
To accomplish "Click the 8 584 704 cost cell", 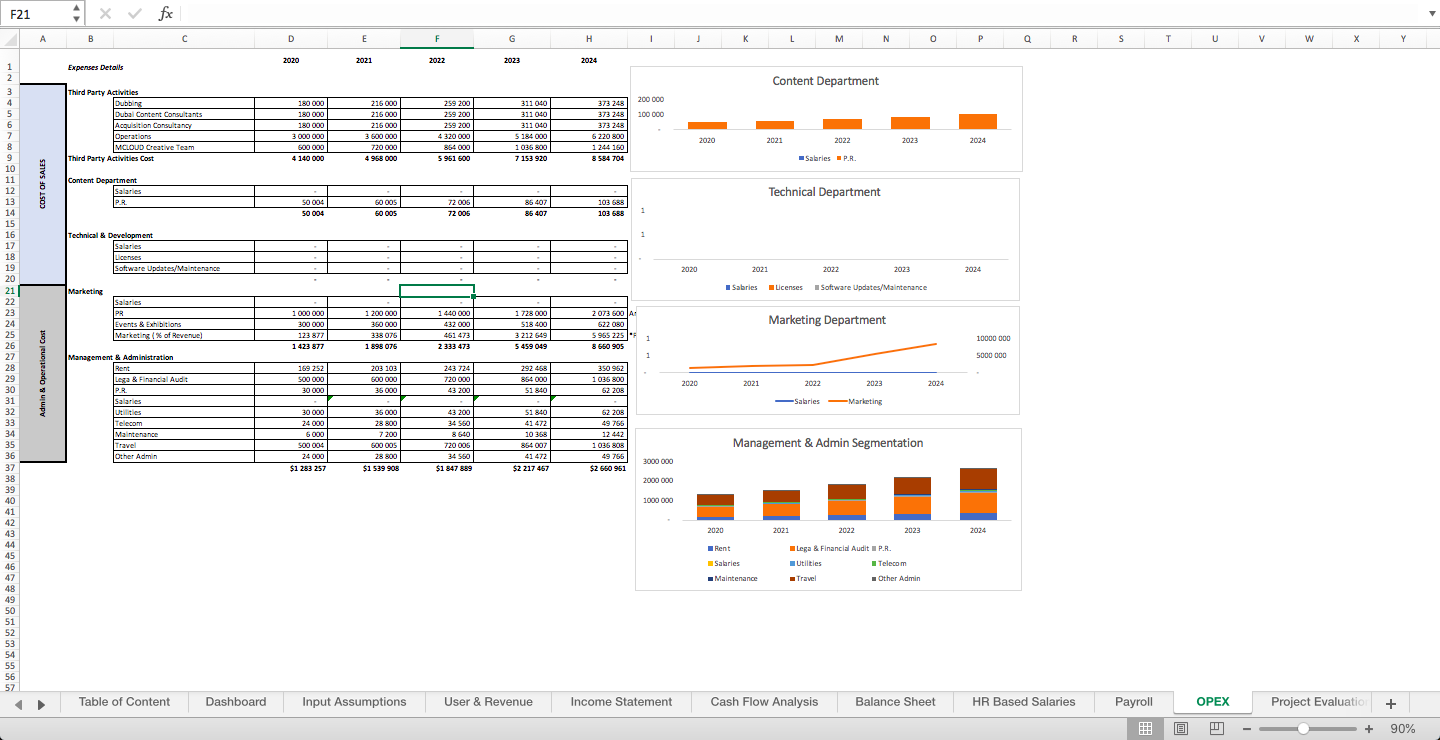I will 589,158.
